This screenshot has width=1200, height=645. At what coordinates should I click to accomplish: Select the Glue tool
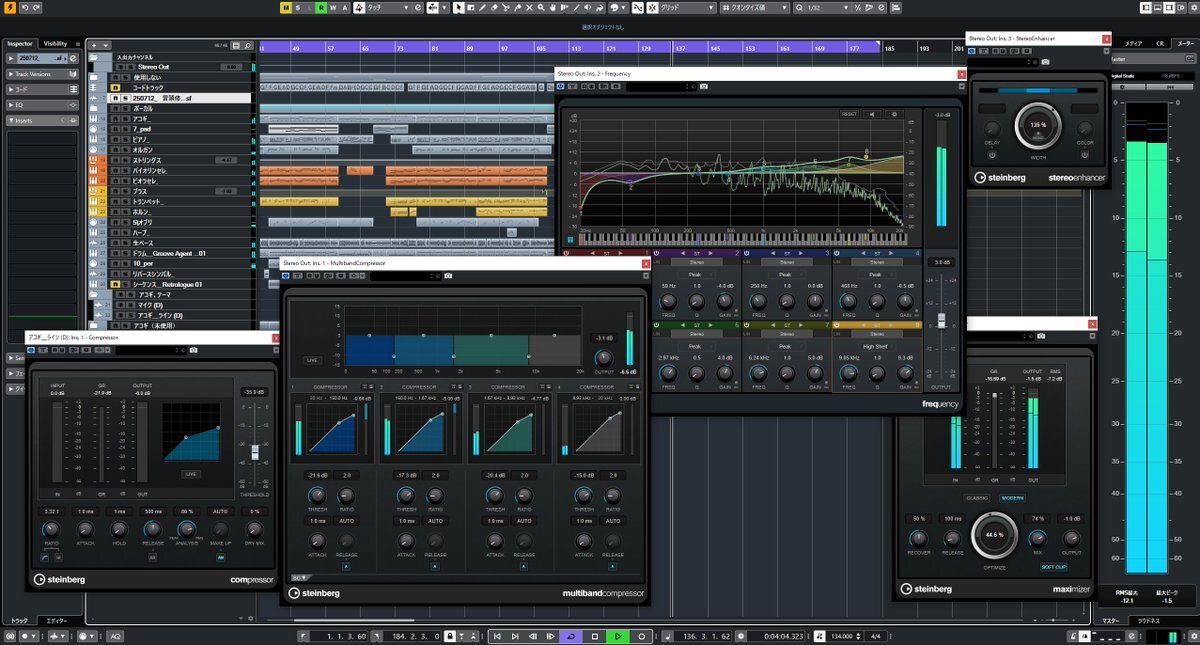[x=517, y=7]
